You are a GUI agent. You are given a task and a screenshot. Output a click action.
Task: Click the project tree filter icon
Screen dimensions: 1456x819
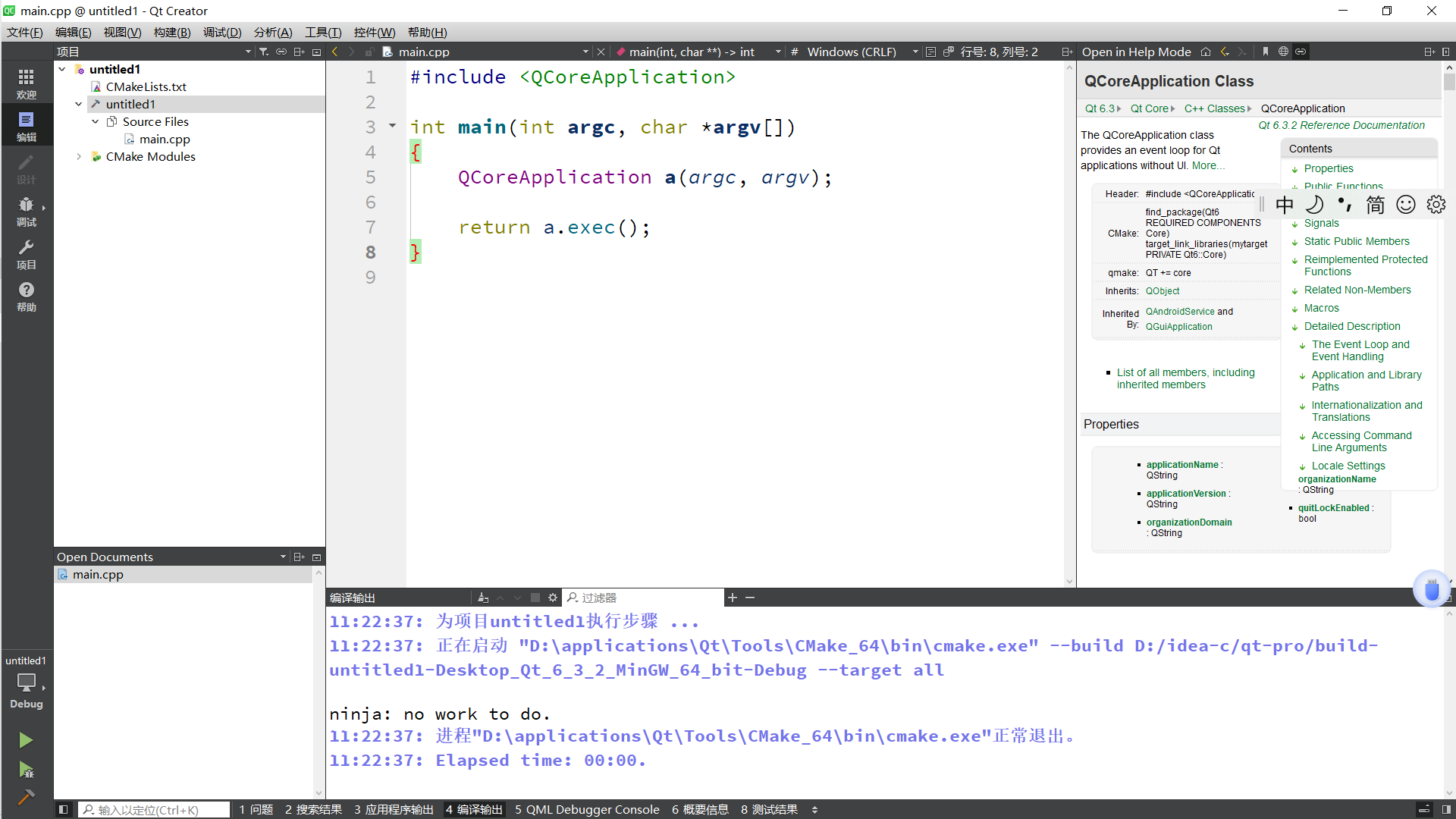pyautogui.click(x=264, y=52)
